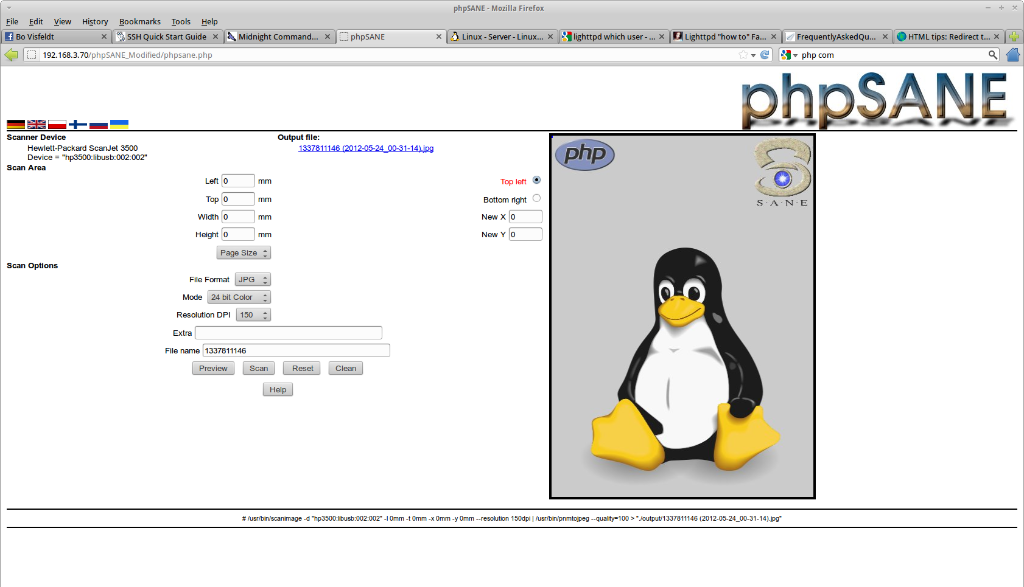The image size is (1024, 587).
Task: Switch to Lighttpd "how to" tab
Action: pyautogui.click(x=725, y=37)
